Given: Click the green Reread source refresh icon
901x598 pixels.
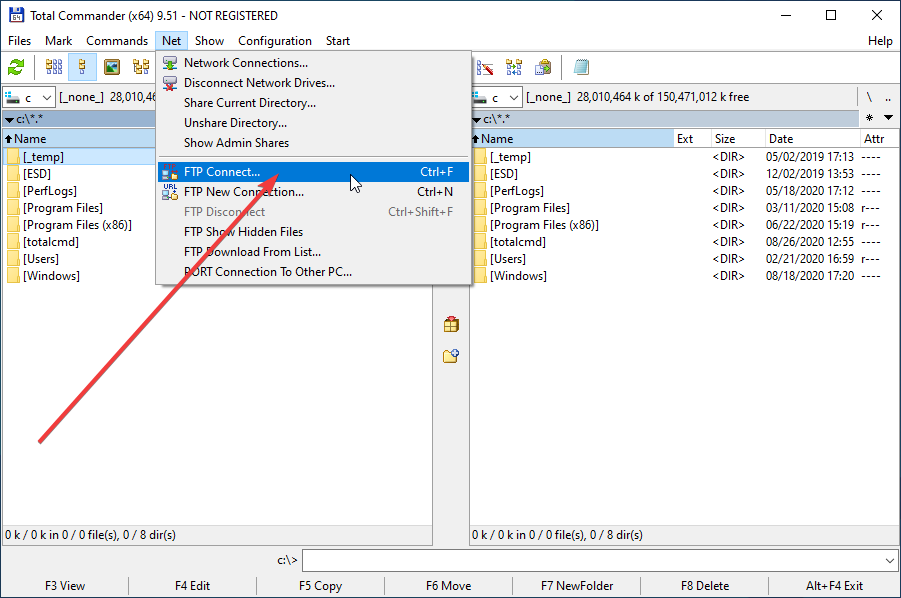Looking at the screenshot, I should click(x=16, y=68).
